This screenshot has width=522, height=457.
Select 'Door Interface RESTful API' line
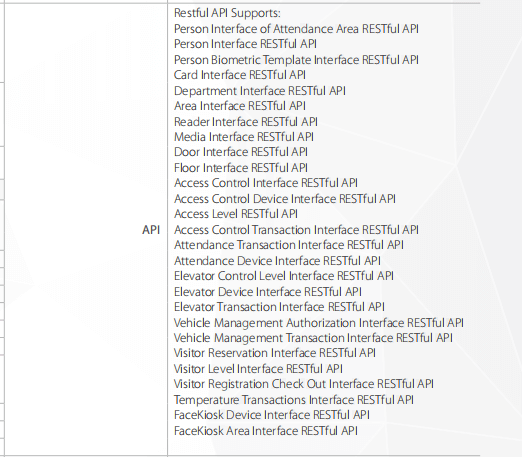(x=241, y=152)
